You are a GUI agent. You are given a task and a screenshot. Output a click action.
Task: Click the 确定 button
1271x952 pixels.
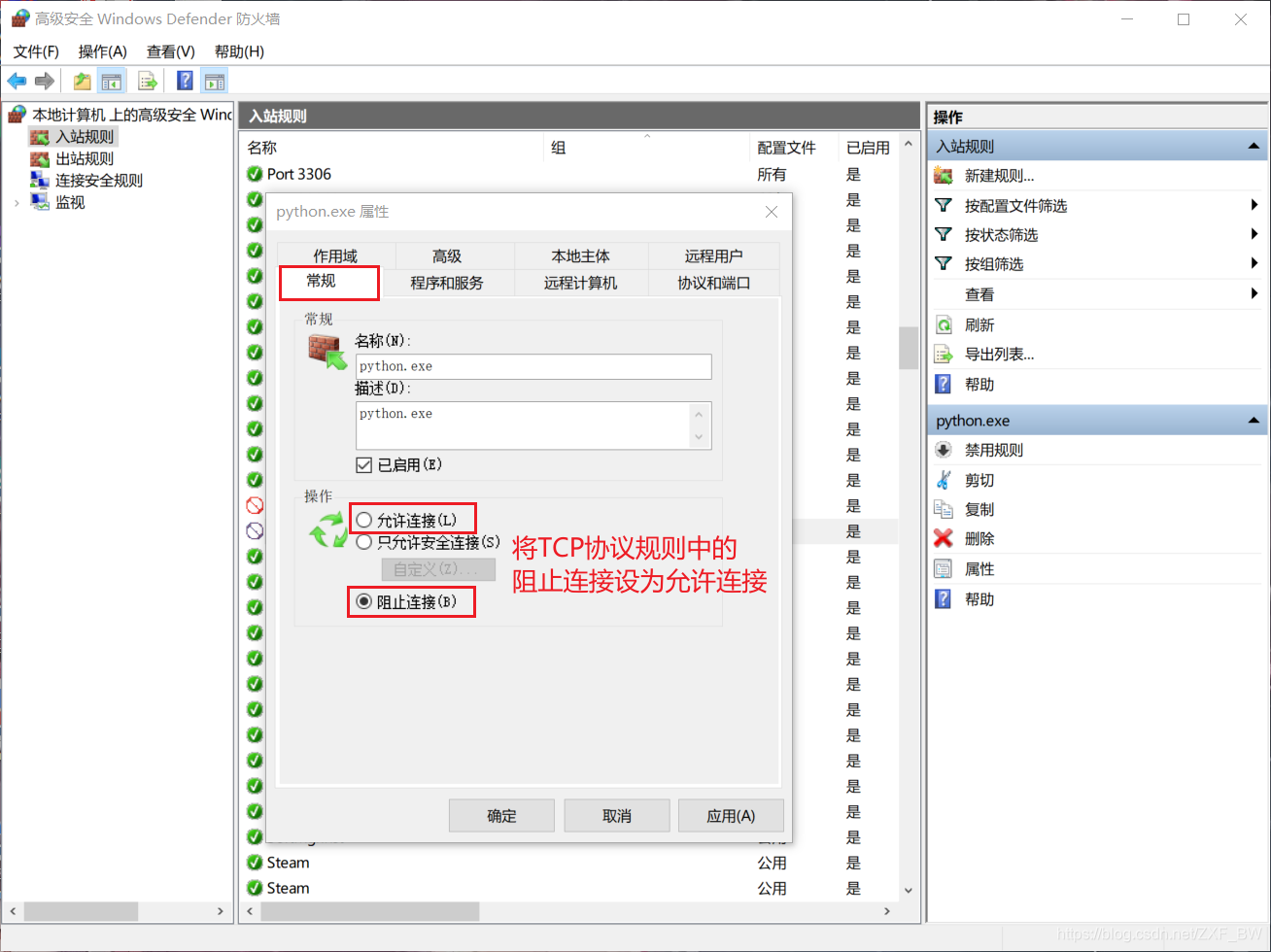click(501, 816)
